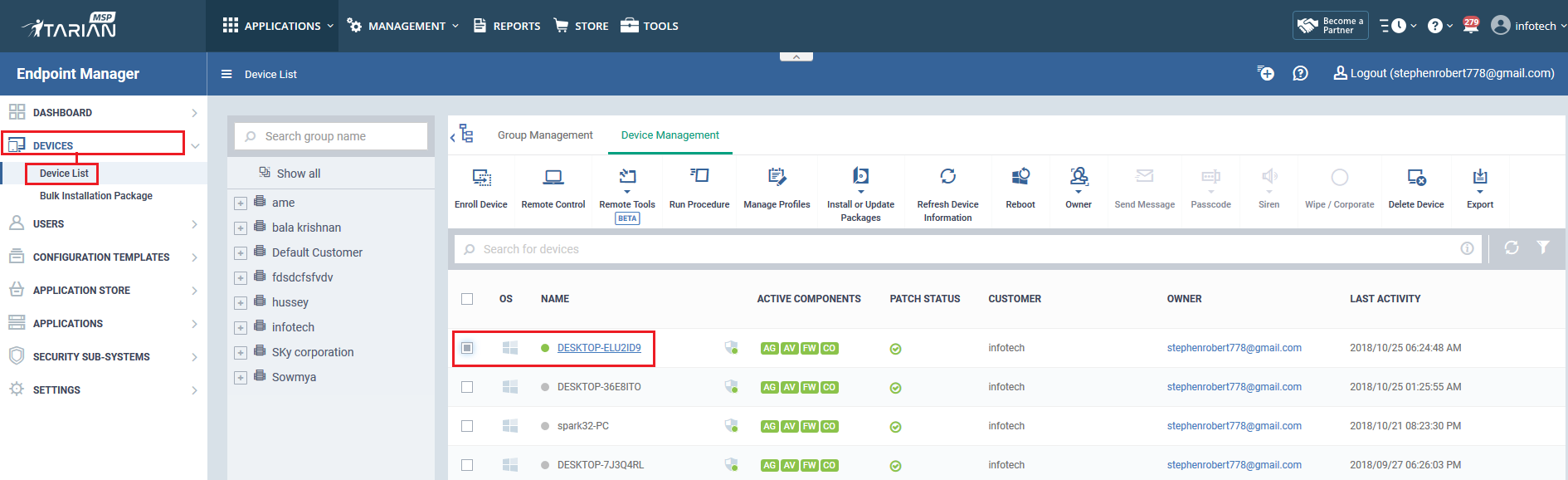This screenshot has width=1568, height=480.
Task: Open SECURITY SUB-SYSTEMS sidebar section
Action: tap(103, 357)
